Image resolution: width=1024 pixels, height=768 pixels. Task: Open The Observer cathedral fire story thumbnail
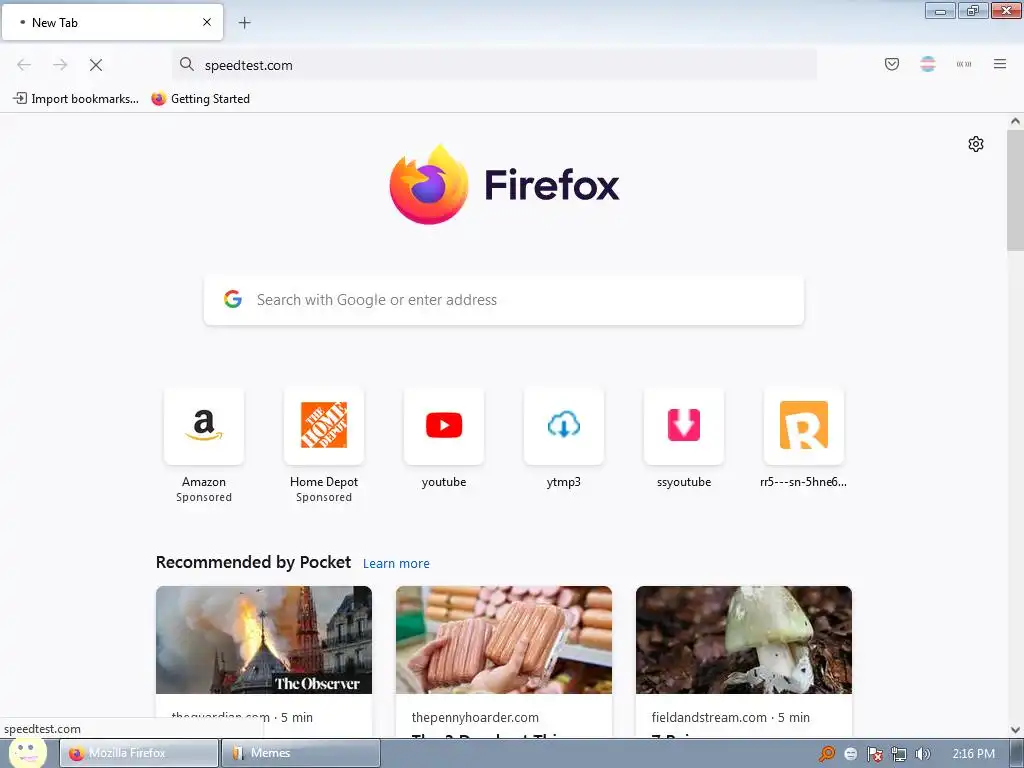coord(264,640)
